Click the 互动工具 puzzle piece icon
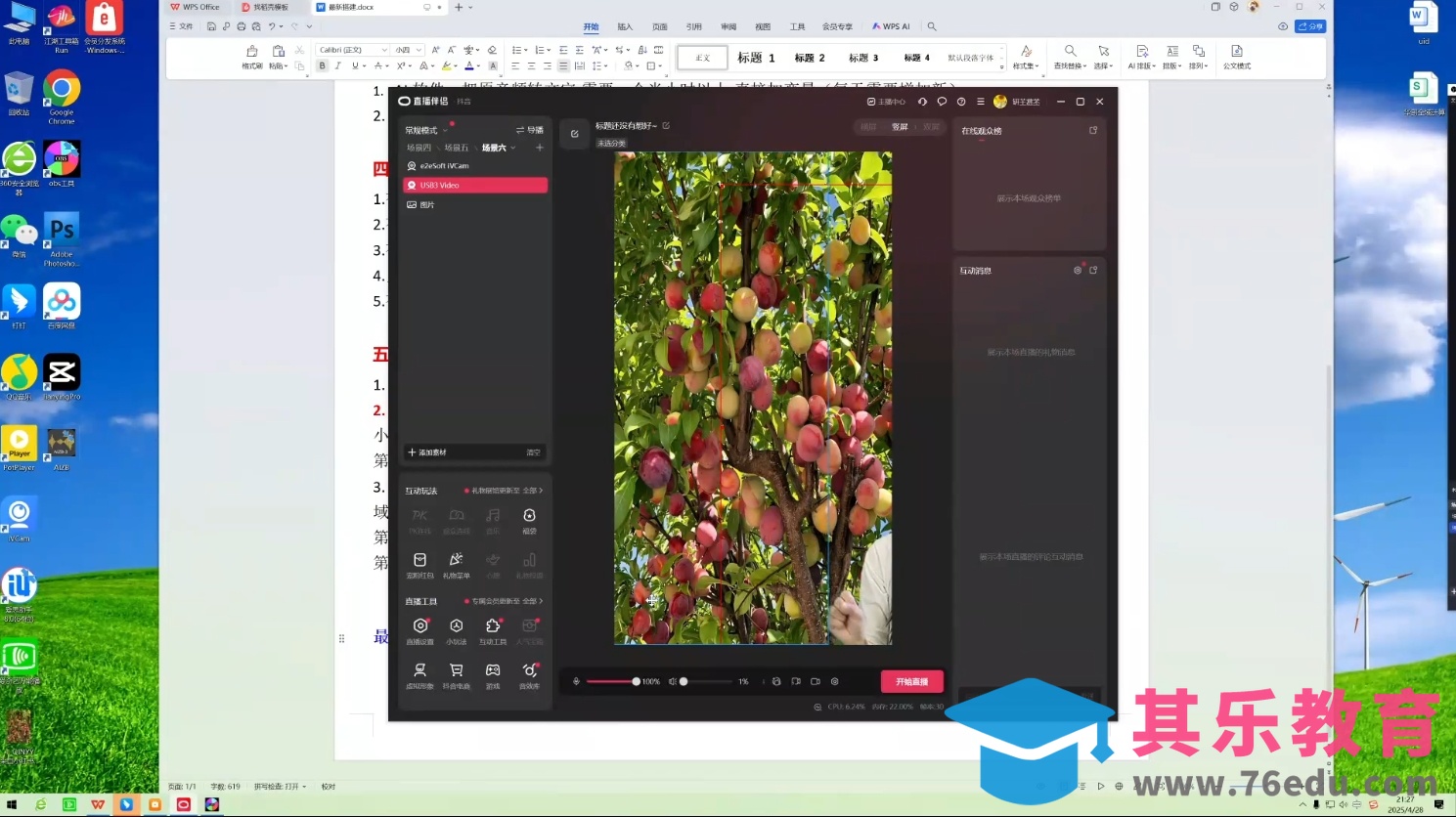Image resolution: width=1456 pixels, height=817 pixels. coord(493,629)
